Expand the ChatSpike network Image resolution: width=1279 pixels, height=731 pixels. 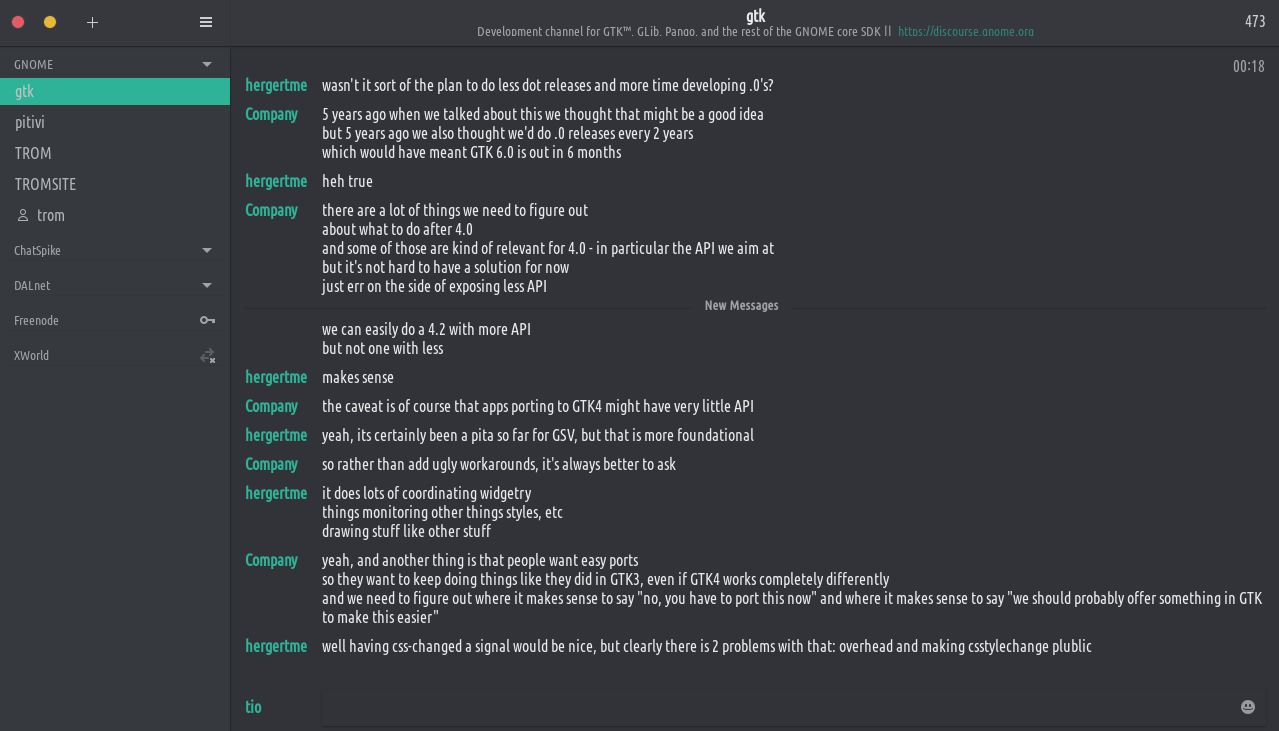point(207,250)
